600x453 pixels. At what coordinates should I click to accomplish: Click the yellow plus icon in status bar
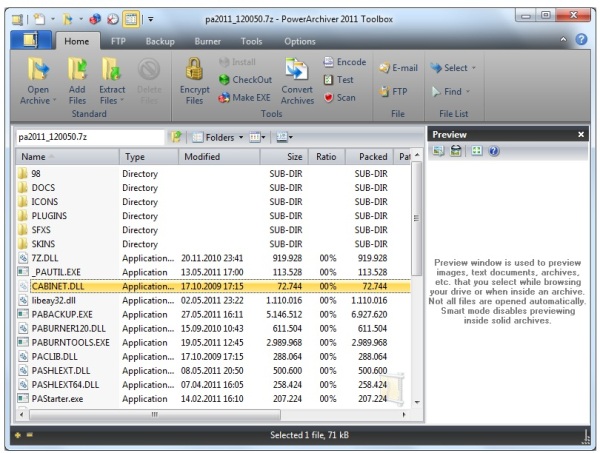pos(18,435)
